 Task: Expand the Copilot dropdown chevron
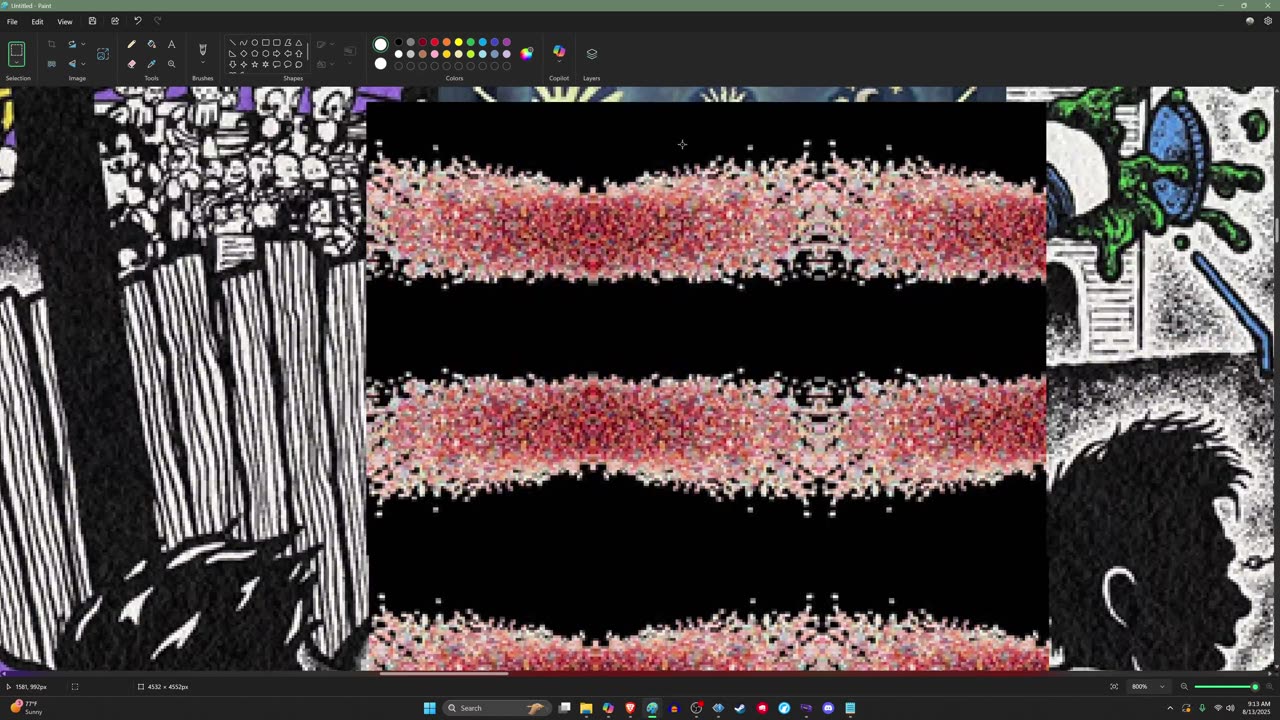coord(559,62)
